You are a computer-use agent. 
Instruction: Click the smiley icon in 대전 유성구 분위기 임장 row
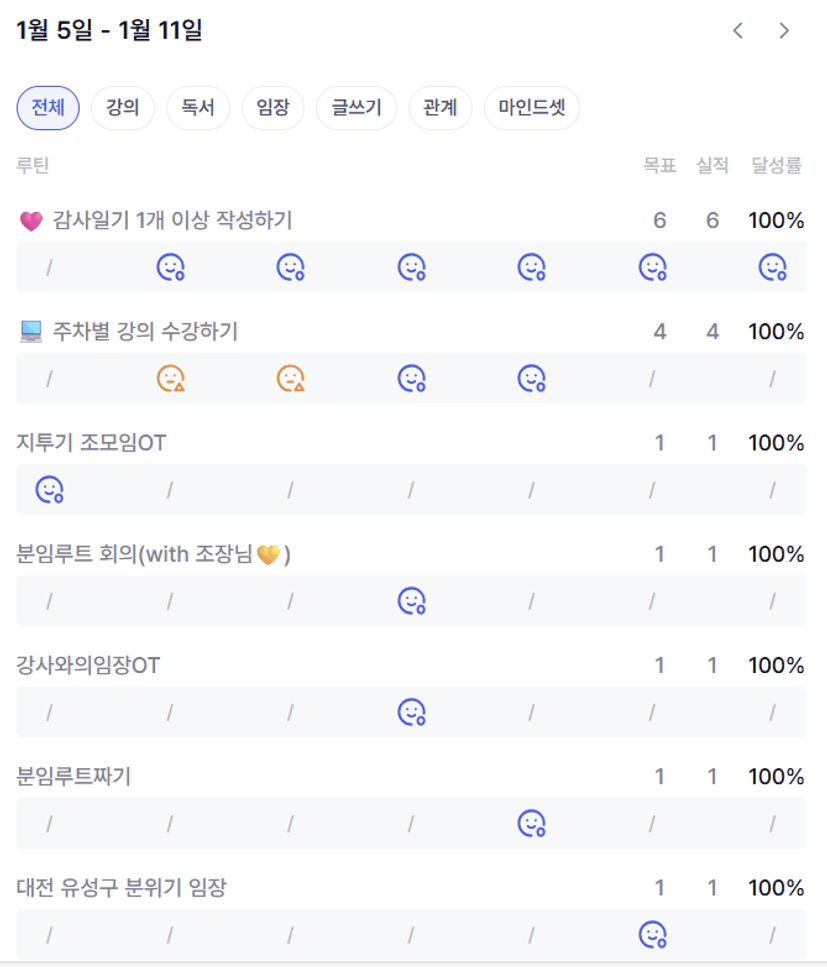pyautogui.click(x=652, y=934)
